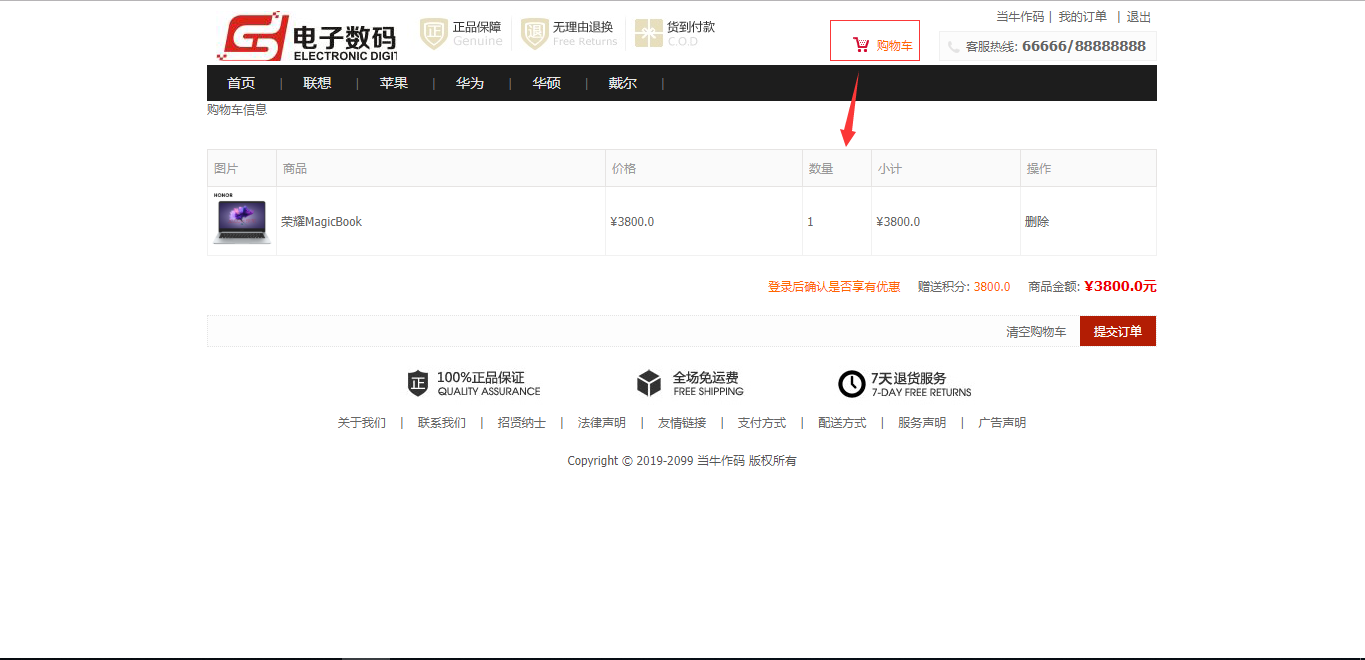Click the 100%正品保证 shield icon
The image size is (1365, 660).
[x=418, y=383]
